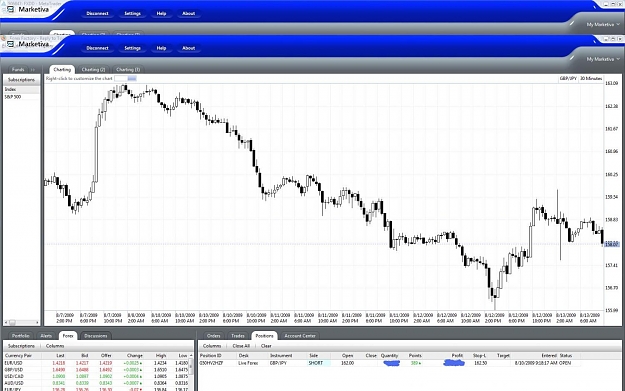
Task: Click the sidebar horizontal scrollbar
Action: (x=22, y=322)
